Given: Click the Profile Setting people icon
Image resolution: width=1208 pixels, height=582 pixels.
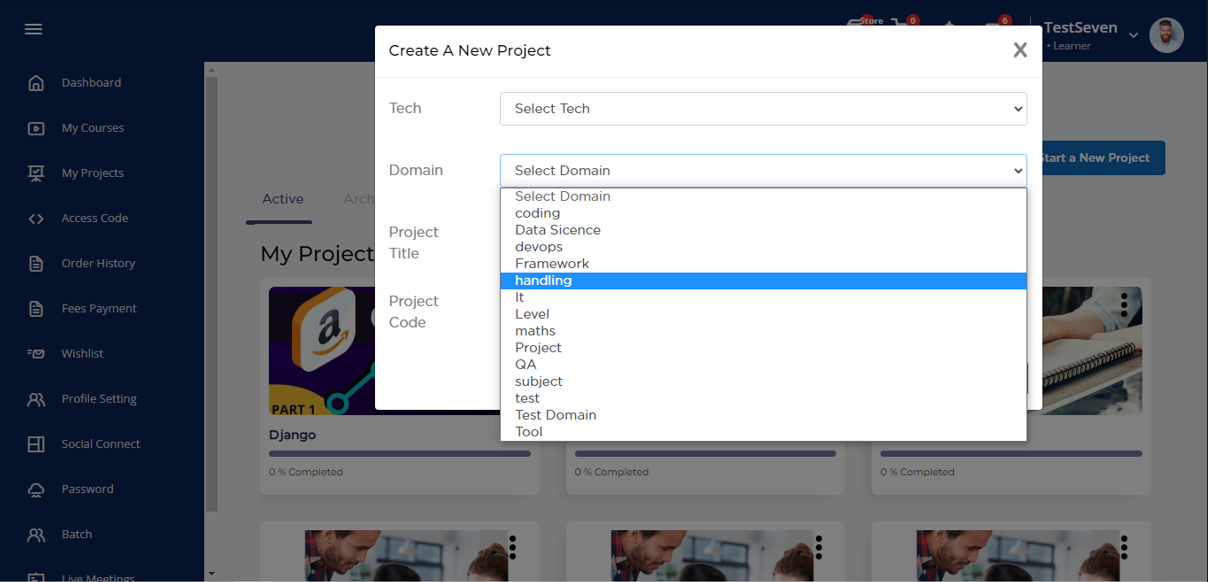Looking at the screenshot, I should (x=36, y=399).
